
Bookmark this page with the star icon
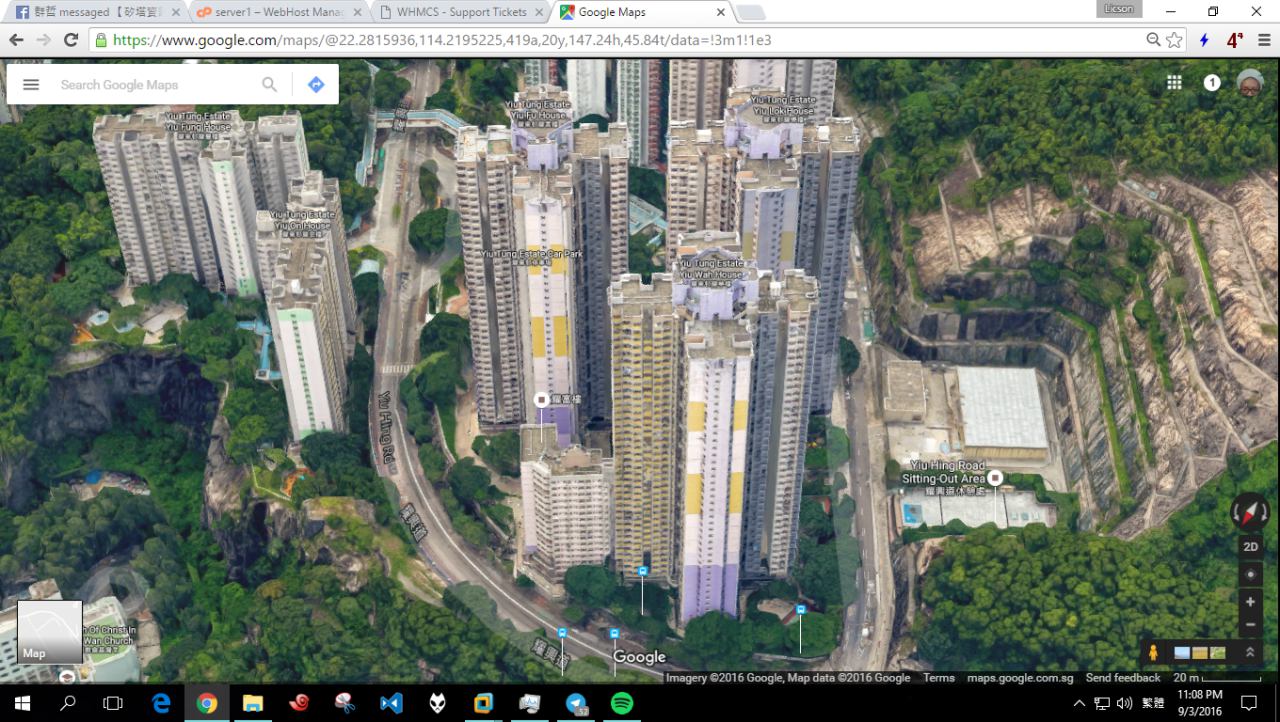click(x=1175, y=40)
